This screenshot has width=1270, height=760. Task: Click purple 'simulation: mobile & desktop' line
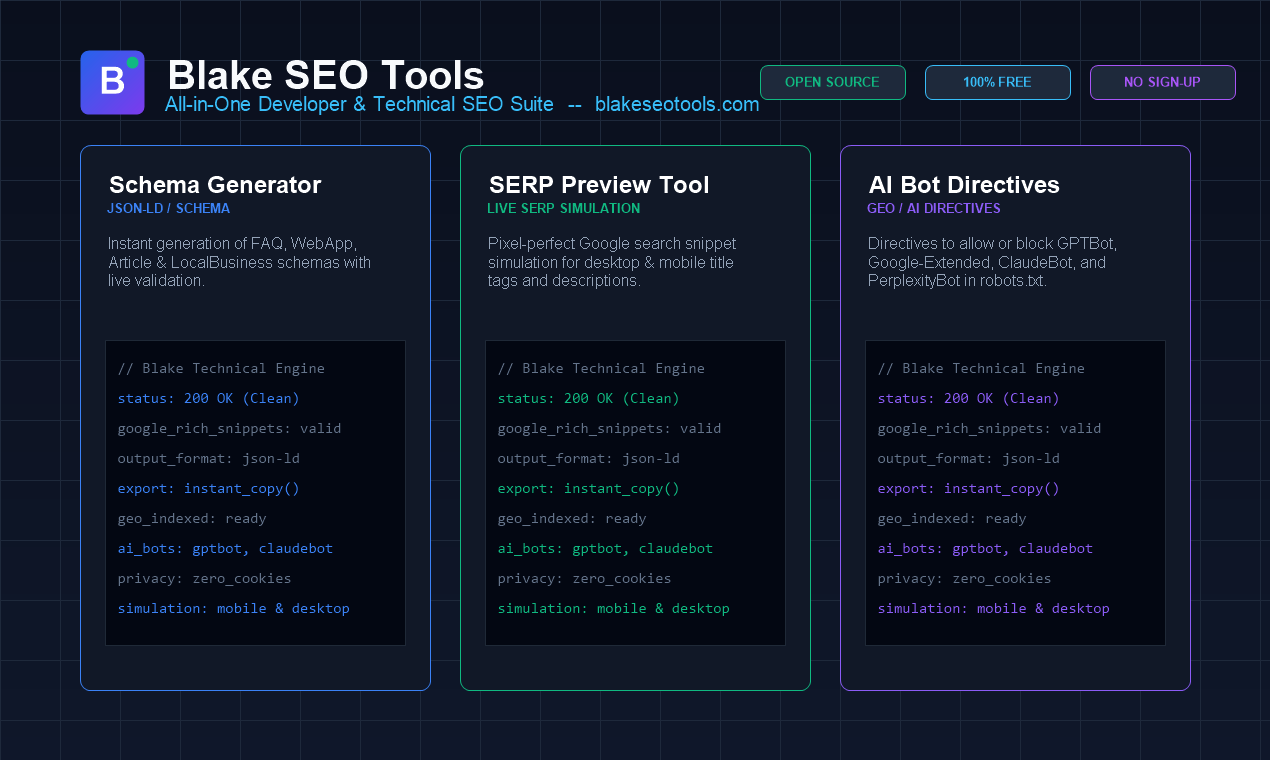click(994, 608)
